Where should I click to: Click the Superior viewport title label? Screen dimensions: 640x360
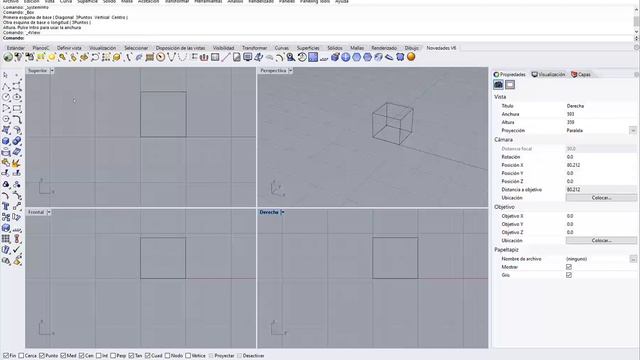pyautogui.click(x=38, y=71)
